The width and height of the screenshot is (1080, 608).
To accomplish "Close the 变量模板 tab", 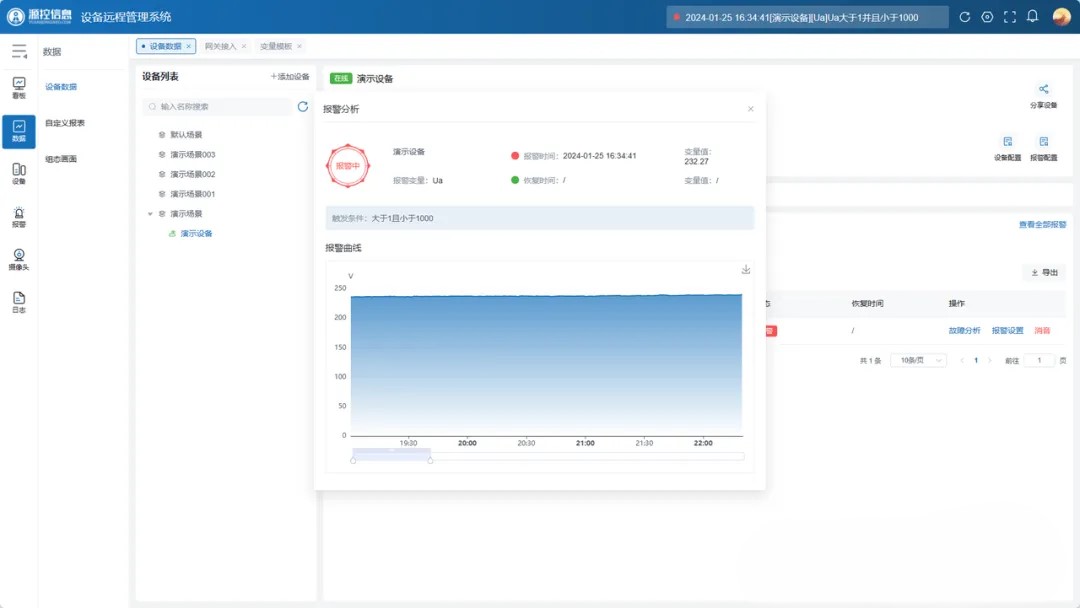I will click(x=299, y=46).
